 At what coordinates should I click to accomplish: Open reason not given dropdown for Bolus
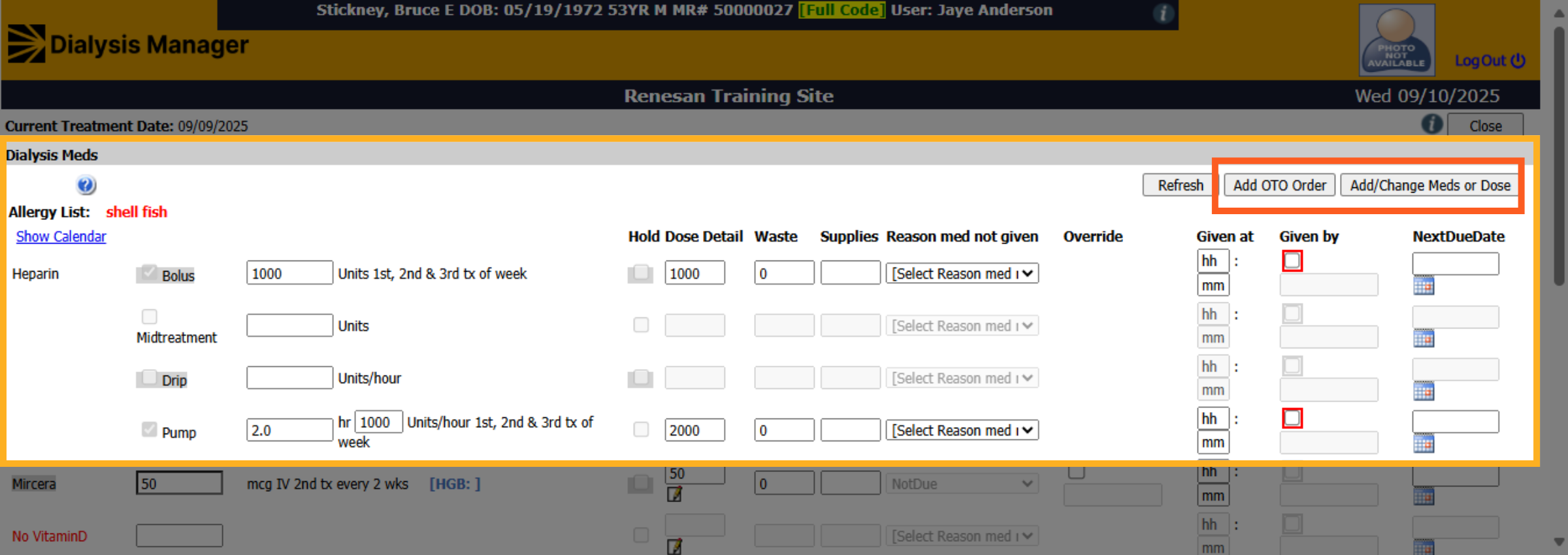(962, 274)
